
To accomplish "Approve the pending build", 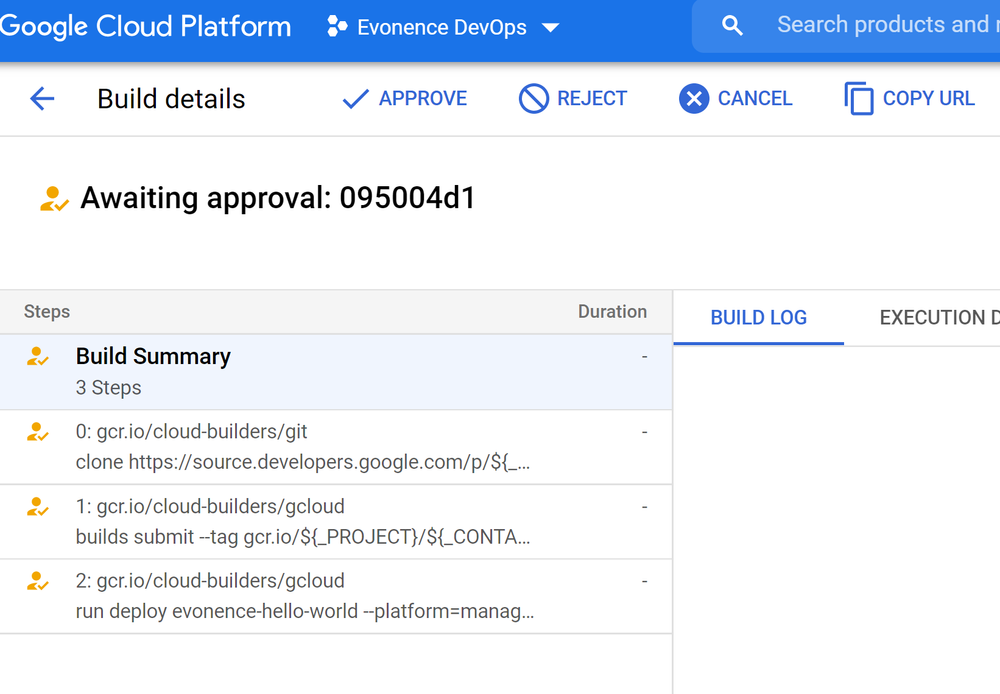I will point(404,98).
